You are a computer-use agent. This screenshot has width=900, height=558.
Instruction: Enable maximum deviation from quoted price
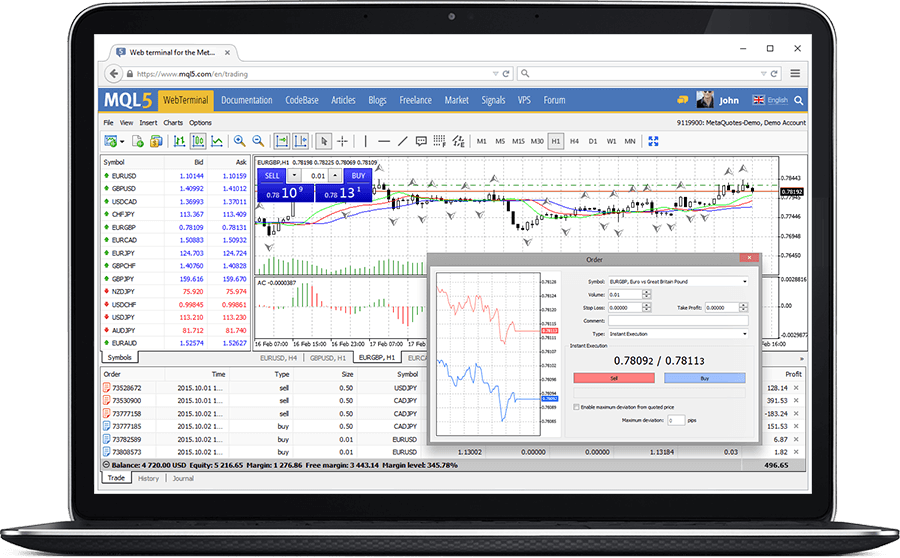pyautogui.click(x=576, y=407)
